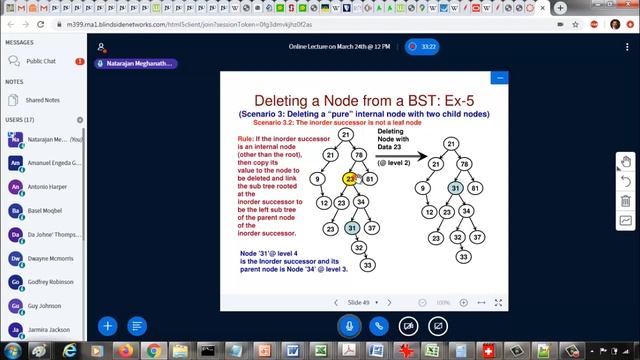
Task: Open Word from taskbar
Action: coord(292,351)
